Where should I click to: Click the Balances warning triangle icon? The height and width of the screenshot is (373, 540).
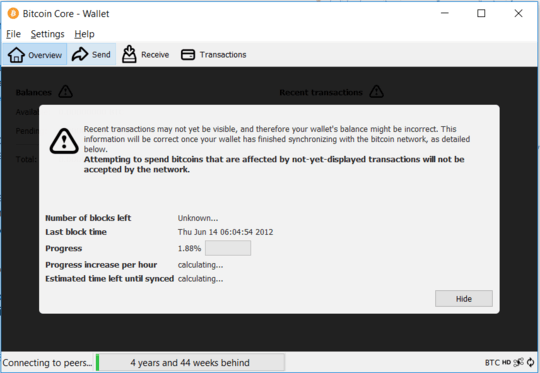pos(65,92)
